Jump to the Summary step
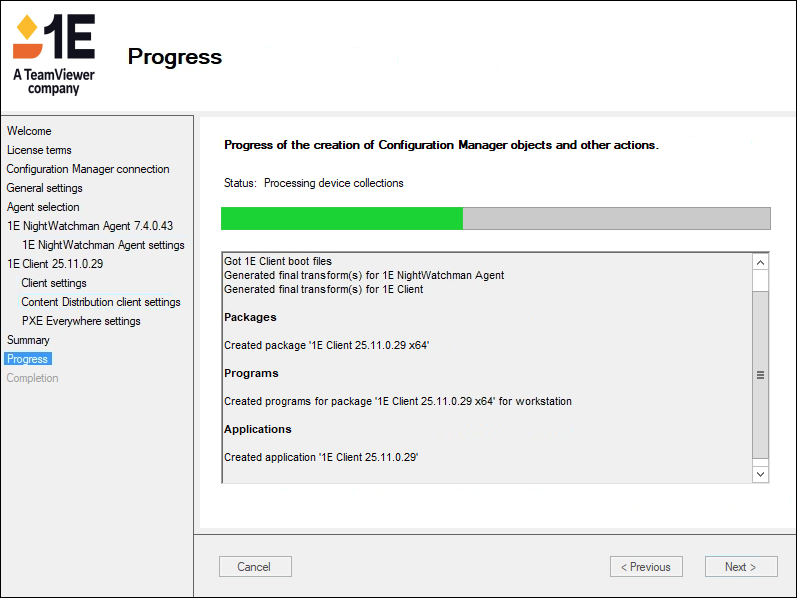The image size is (797, 598). pyautogui.click(x=28, y=340)
